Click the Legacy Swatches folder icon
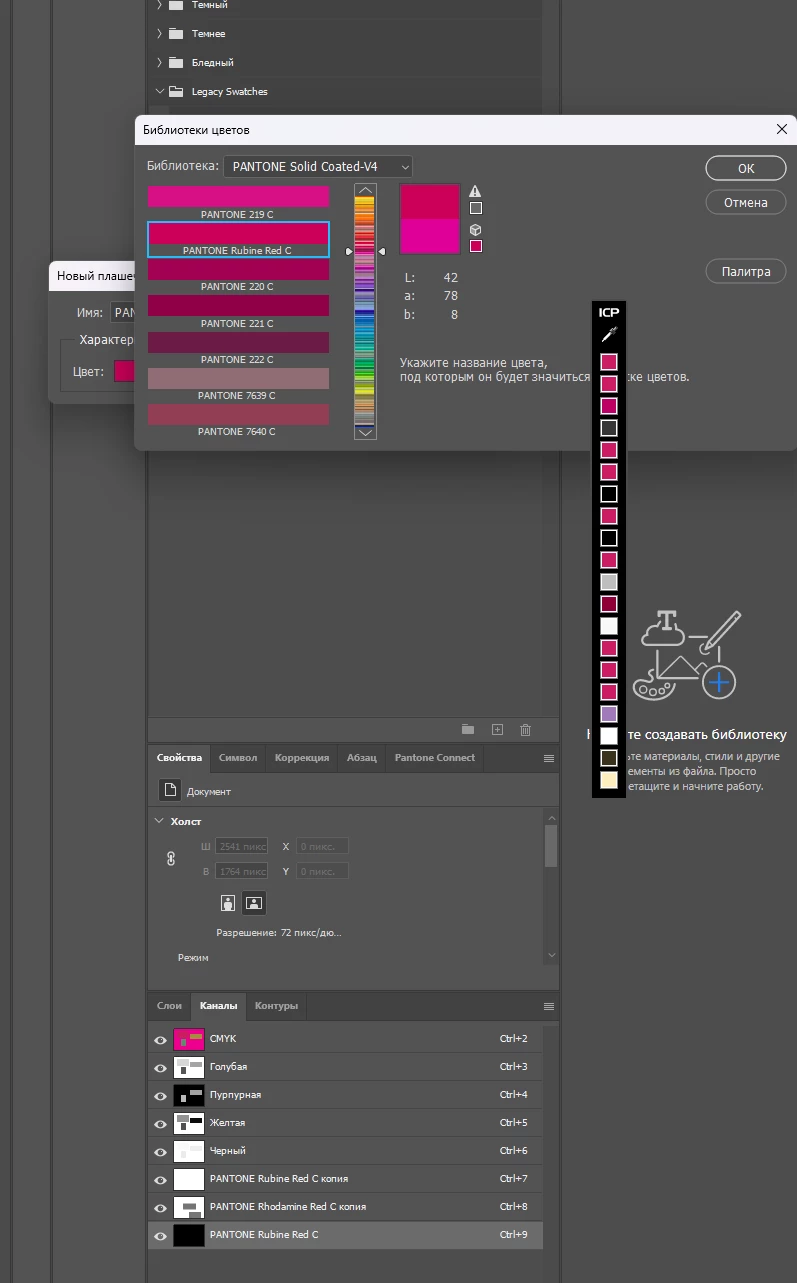The height and width of the screenshot is (1283, 797). pyautogui.click(x=176, y=92)
